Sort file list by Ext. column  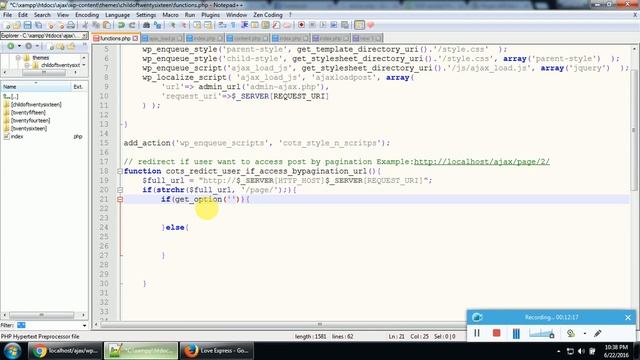(x=79, y=87)
